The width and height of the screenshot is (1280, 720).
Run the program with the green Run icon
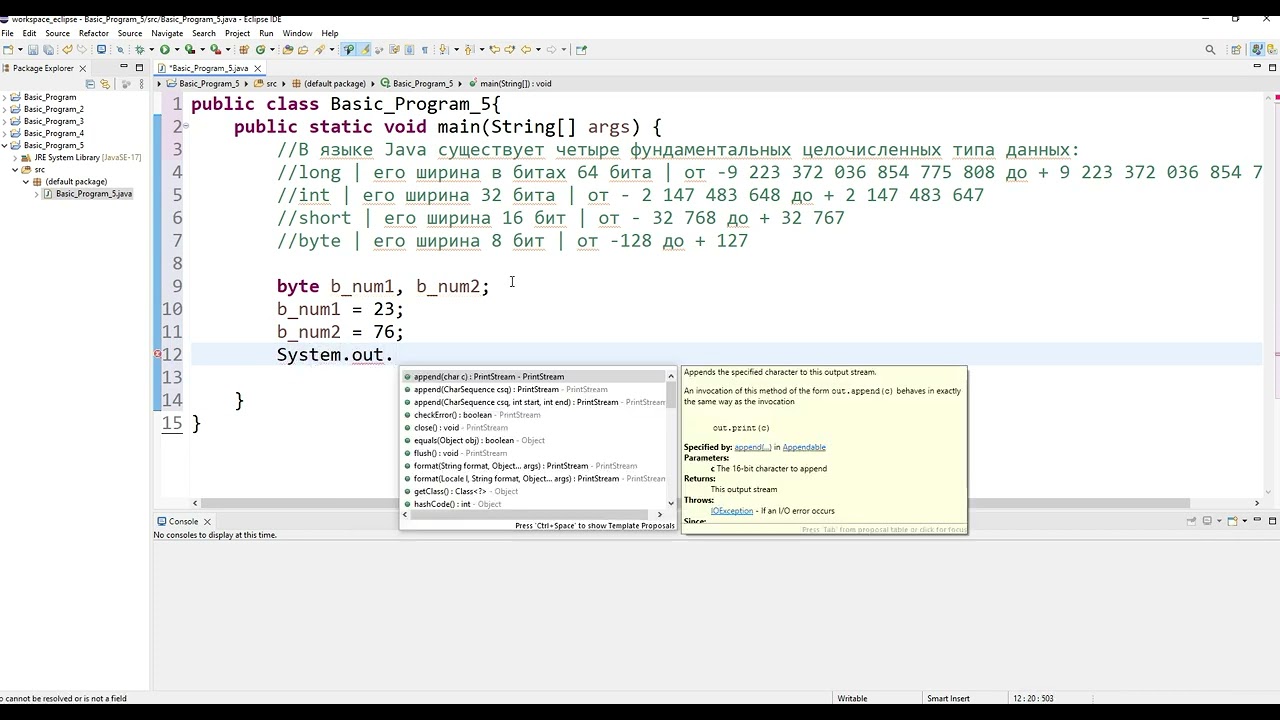coord(164,49)
